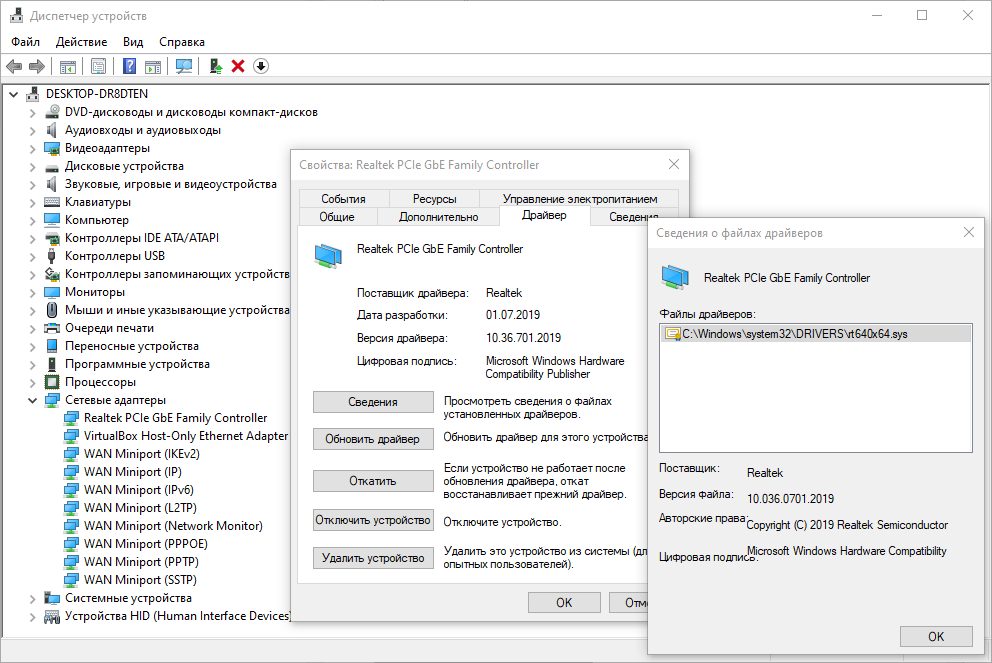The height and width of the screenshot is (663, 992).
Task: Select WAN Miniport (L2TP) item
Action: (140, 508)
